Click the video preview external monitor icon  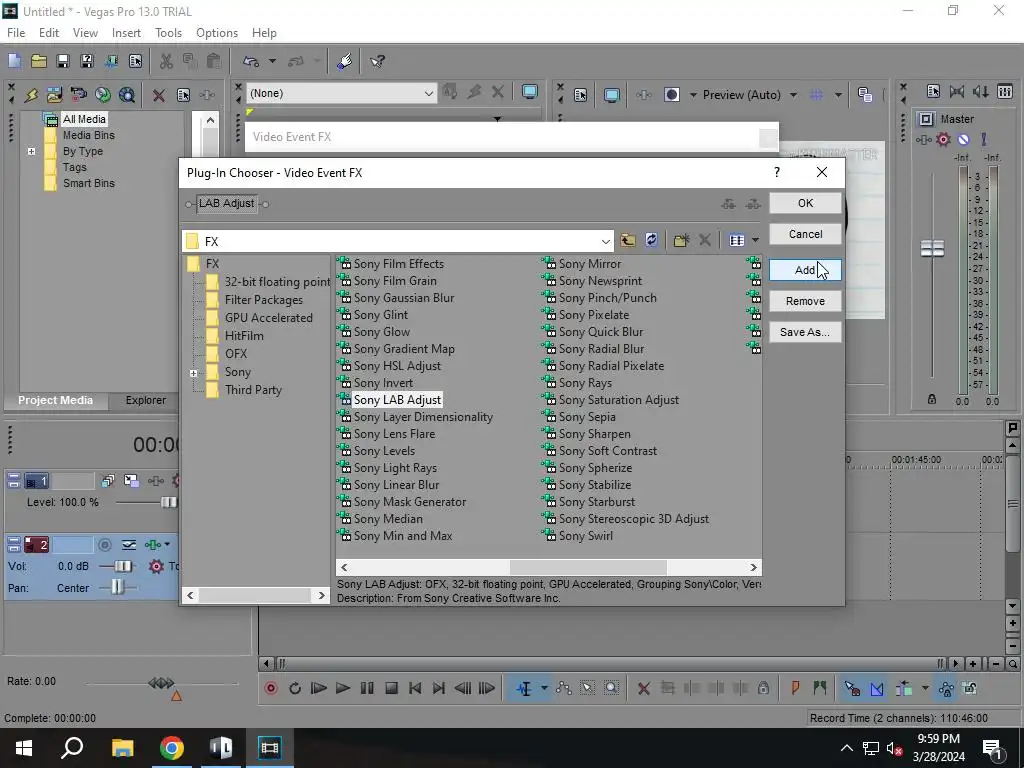612,95
